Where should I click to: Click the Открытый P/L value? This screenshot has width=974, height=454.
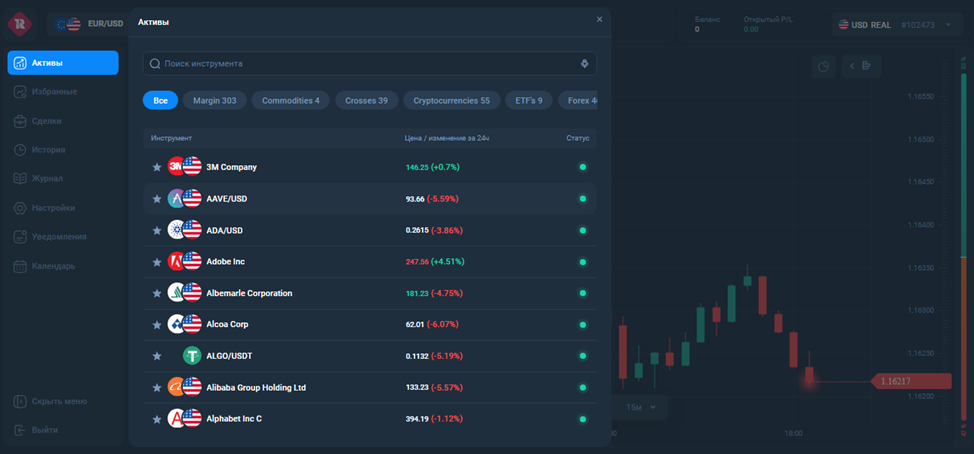click(x=751, y=29)
